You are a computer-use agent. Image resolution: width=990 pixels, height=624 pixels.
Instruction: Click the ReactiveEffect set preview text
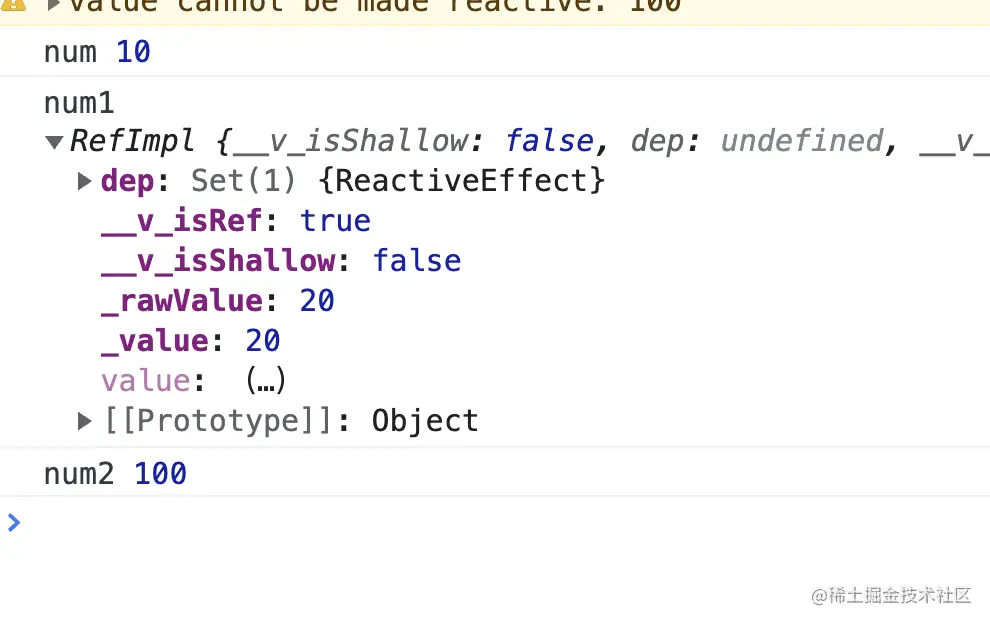(462, 181)
